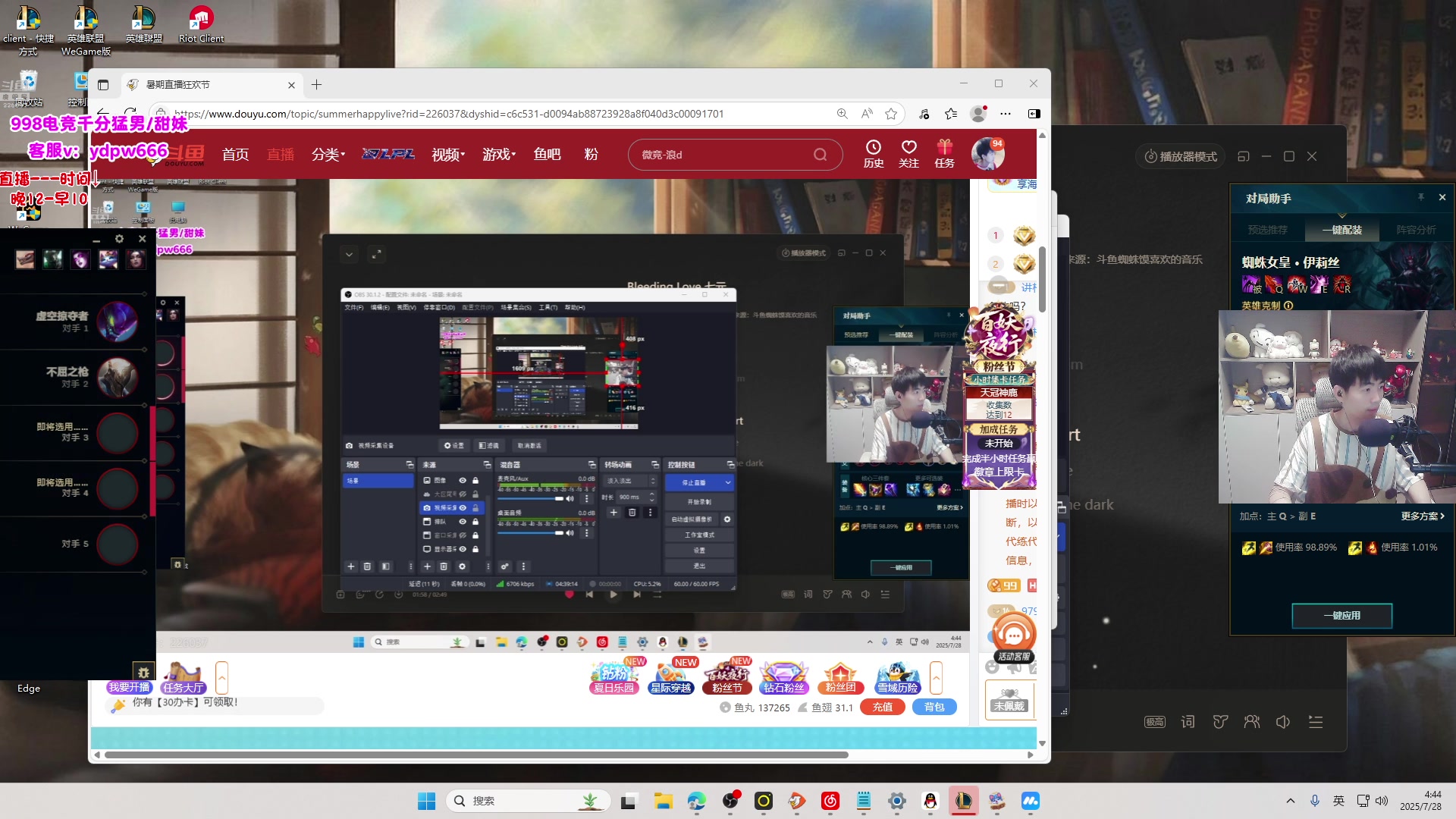Show hidden icons in system tray
Viewport: 1456px width, 819px height.
pyautogui.click(x=1291, y=801)
